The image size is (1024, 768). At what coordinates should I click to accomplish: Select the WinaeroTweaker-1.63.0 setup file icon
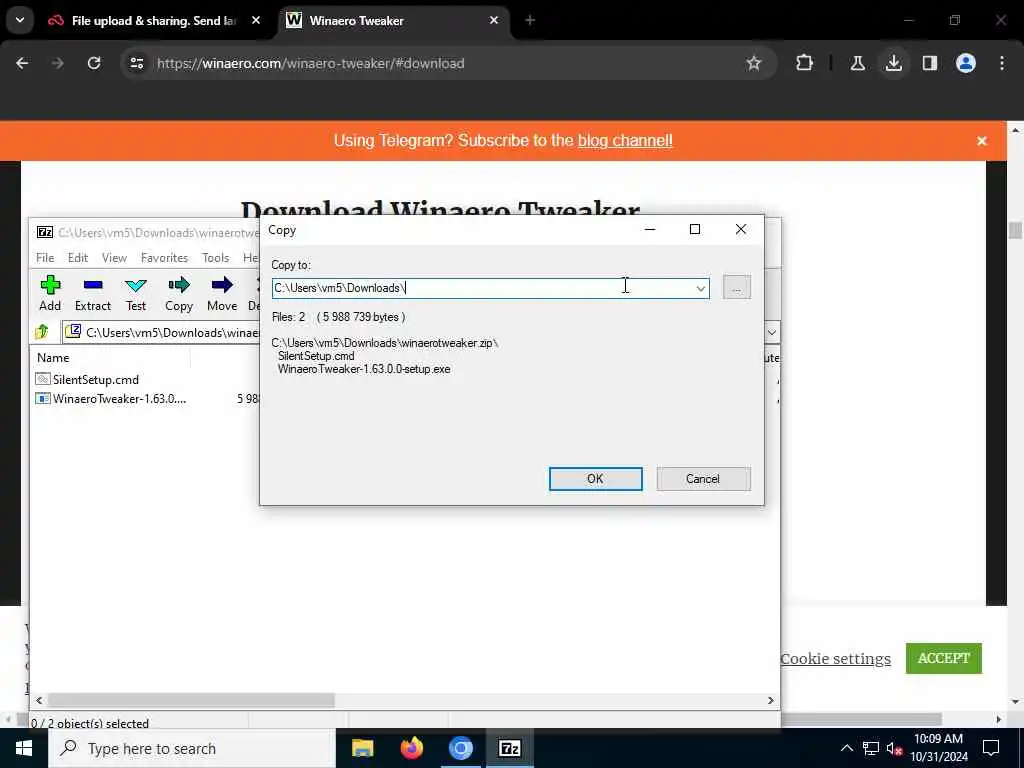42,398
